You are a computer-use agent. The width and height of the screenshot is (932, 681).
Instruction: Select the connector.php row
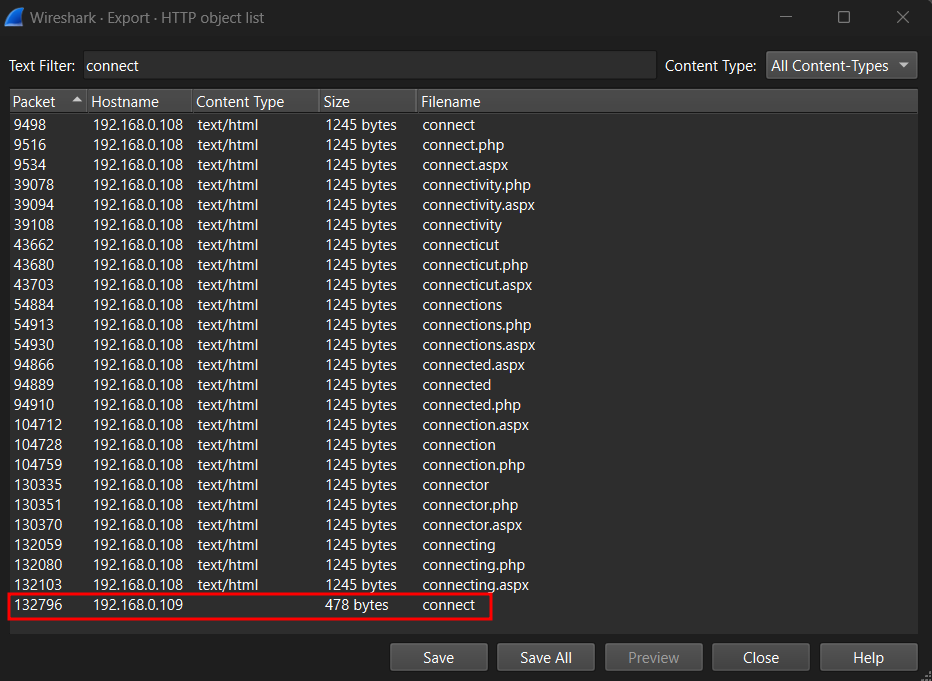464,505
